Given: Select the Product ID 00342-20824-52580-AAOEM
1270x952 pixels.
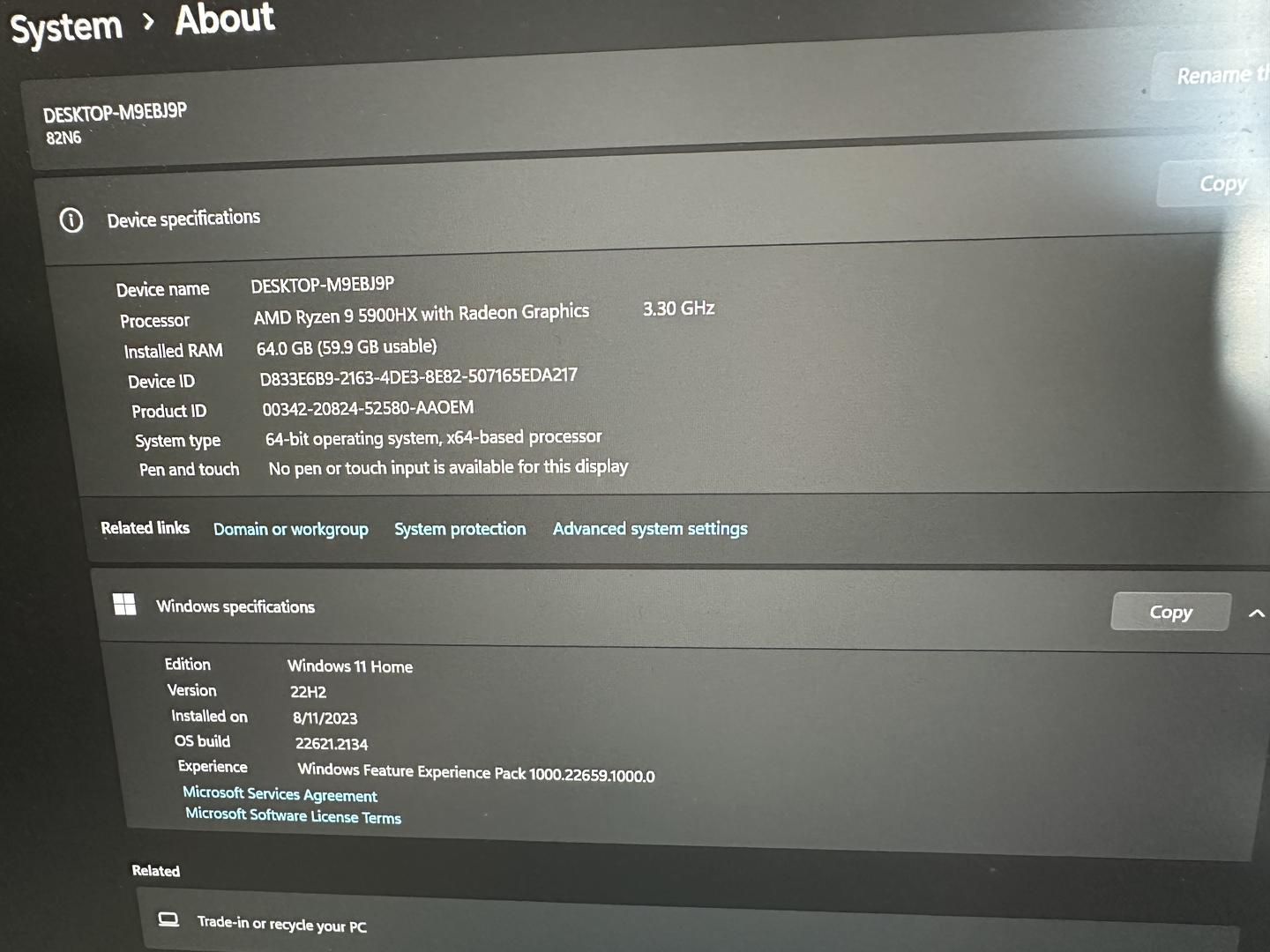Looking at the screenshot, I should click(368, 408).
